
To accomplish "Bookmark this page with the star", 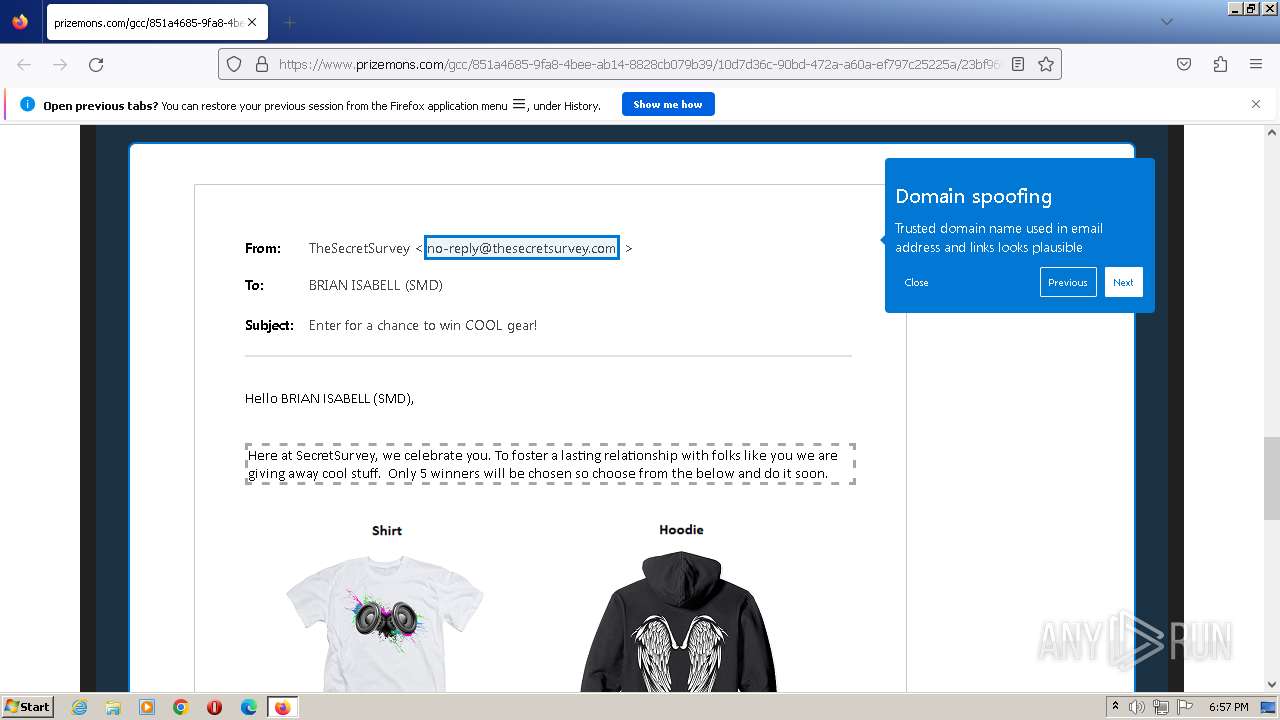I will pos(1046,64).
